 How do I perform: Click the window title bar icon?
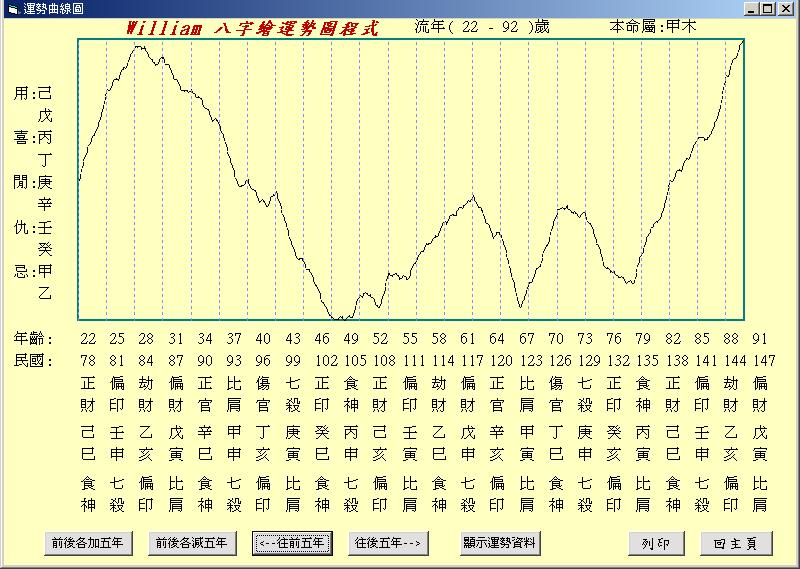pos(13,9)
